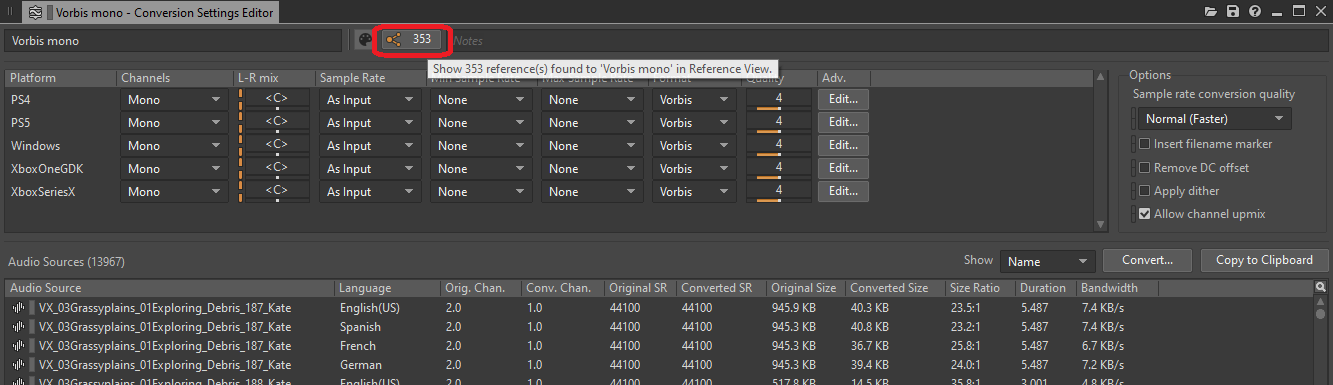Image resolution: width=1333 pixels, height=385 pixels.
Task: Click Edit... button for PS5
Action: [x=843, y=122]
